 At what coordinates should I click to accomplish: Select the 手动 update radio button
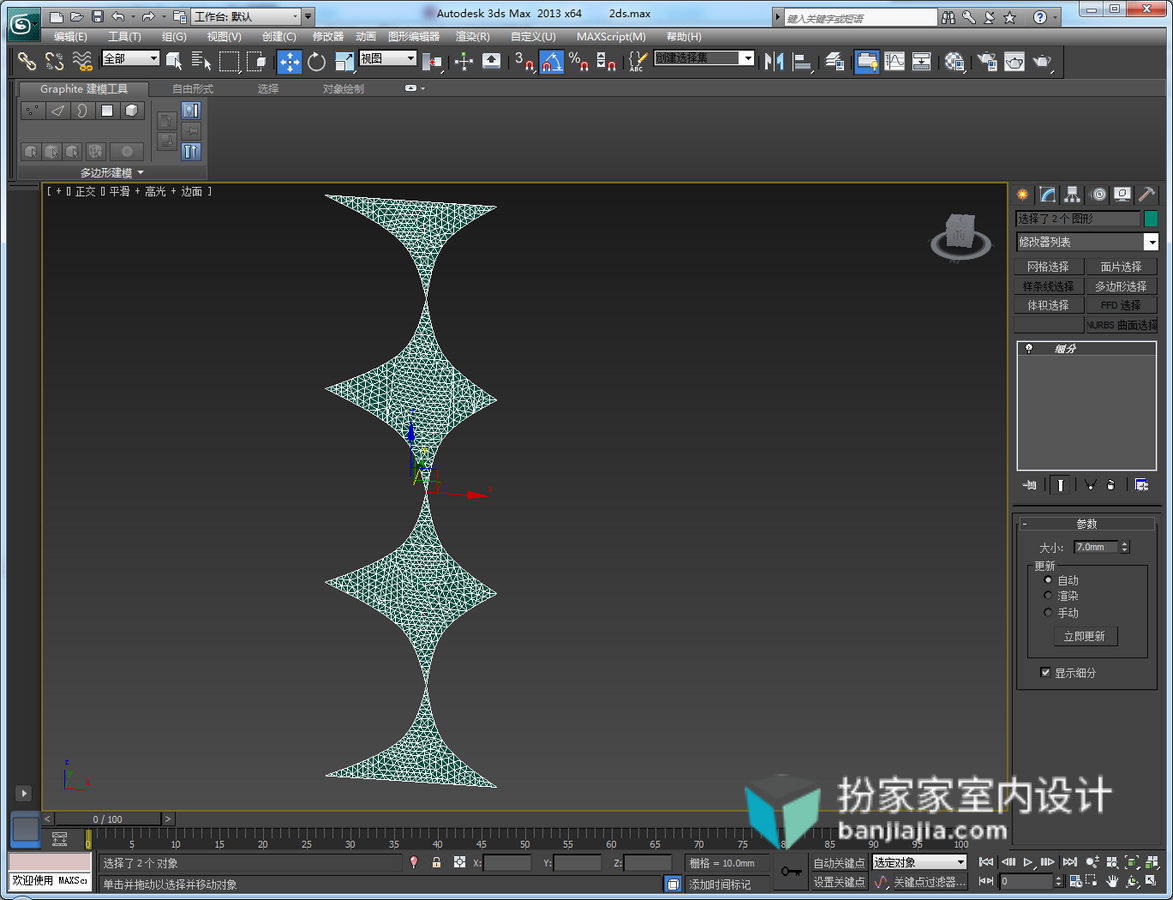(x=1048, y=612)
